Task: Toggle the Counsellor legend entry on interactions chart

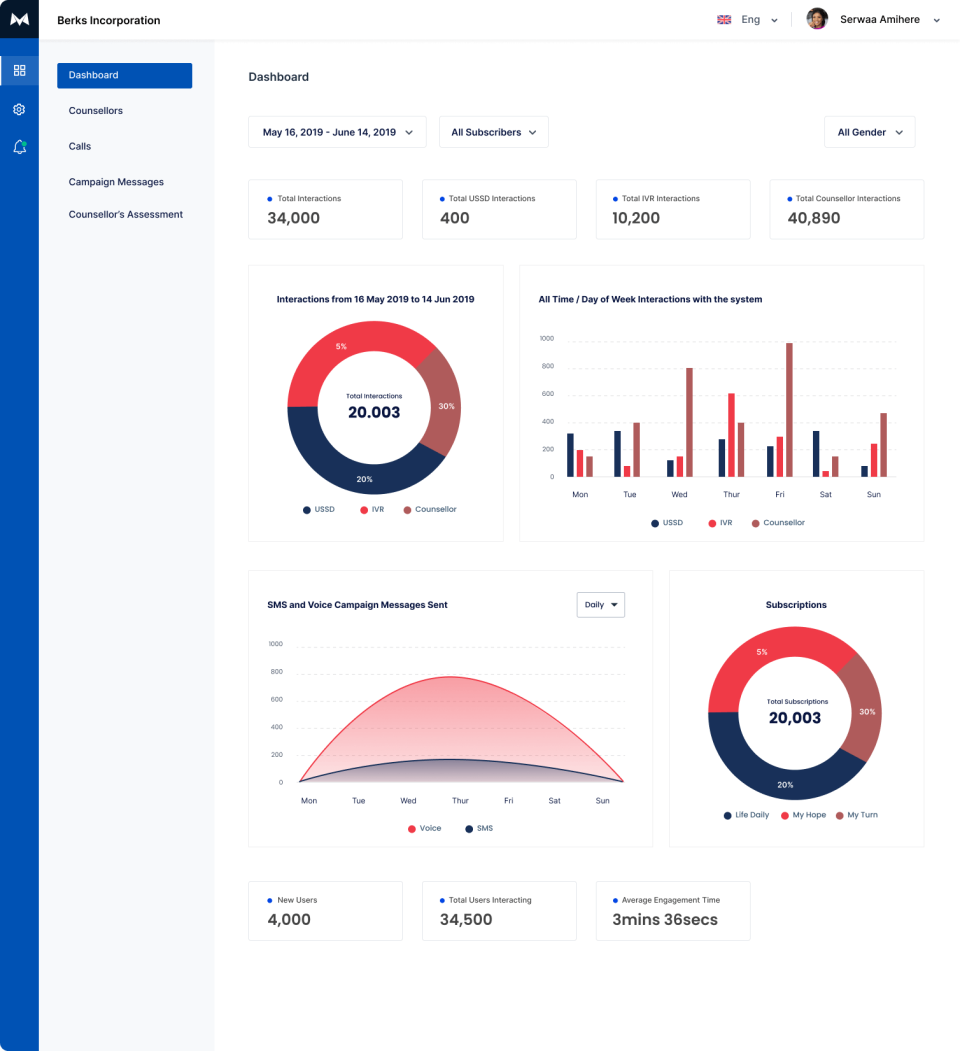Action: 405,509
